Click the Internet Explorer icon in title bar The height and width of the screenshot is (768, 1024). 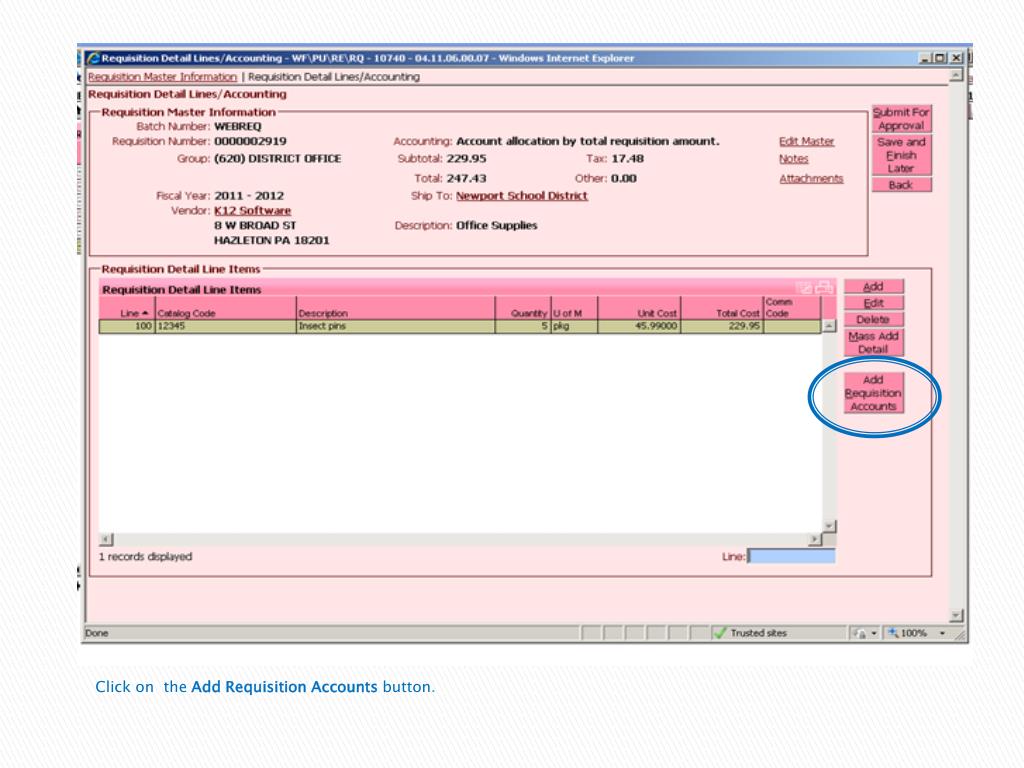point(93,58)
